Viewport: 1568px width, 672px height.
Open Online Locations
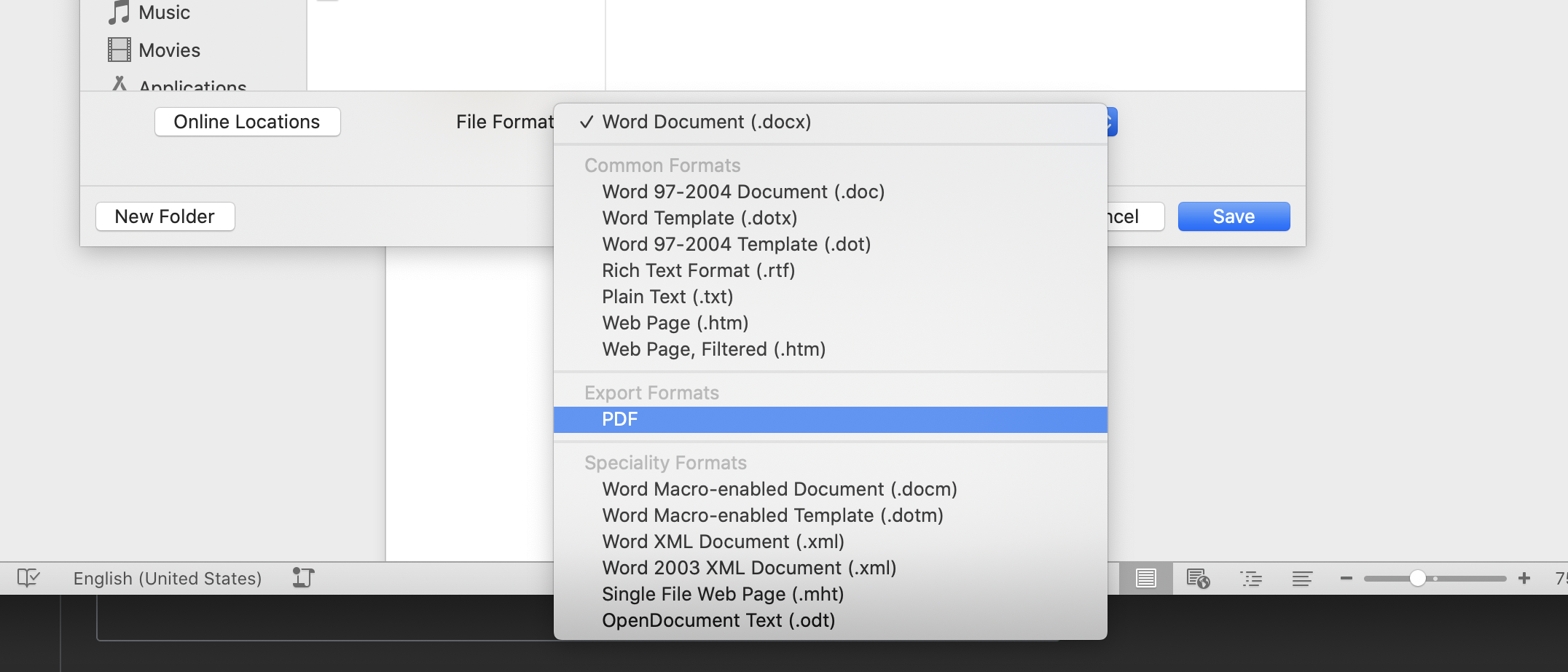[247, 122]
